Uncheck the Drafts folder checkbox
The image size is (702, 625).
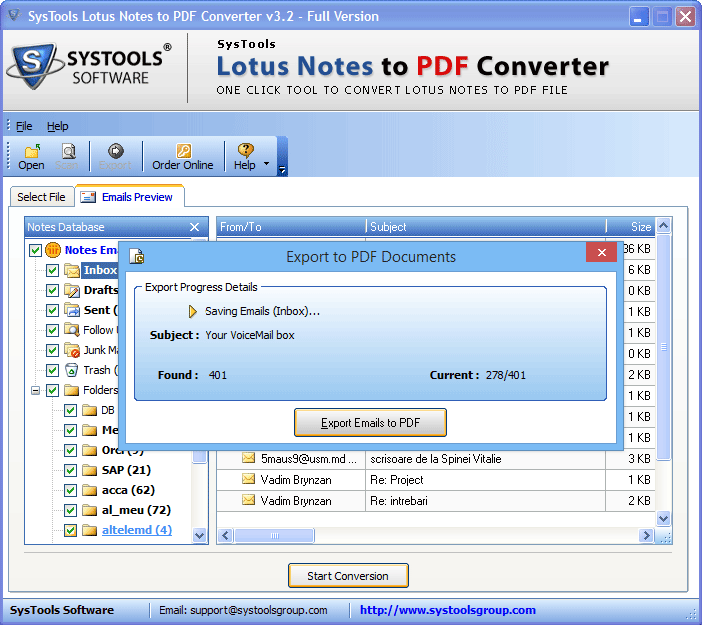point(52,291)
